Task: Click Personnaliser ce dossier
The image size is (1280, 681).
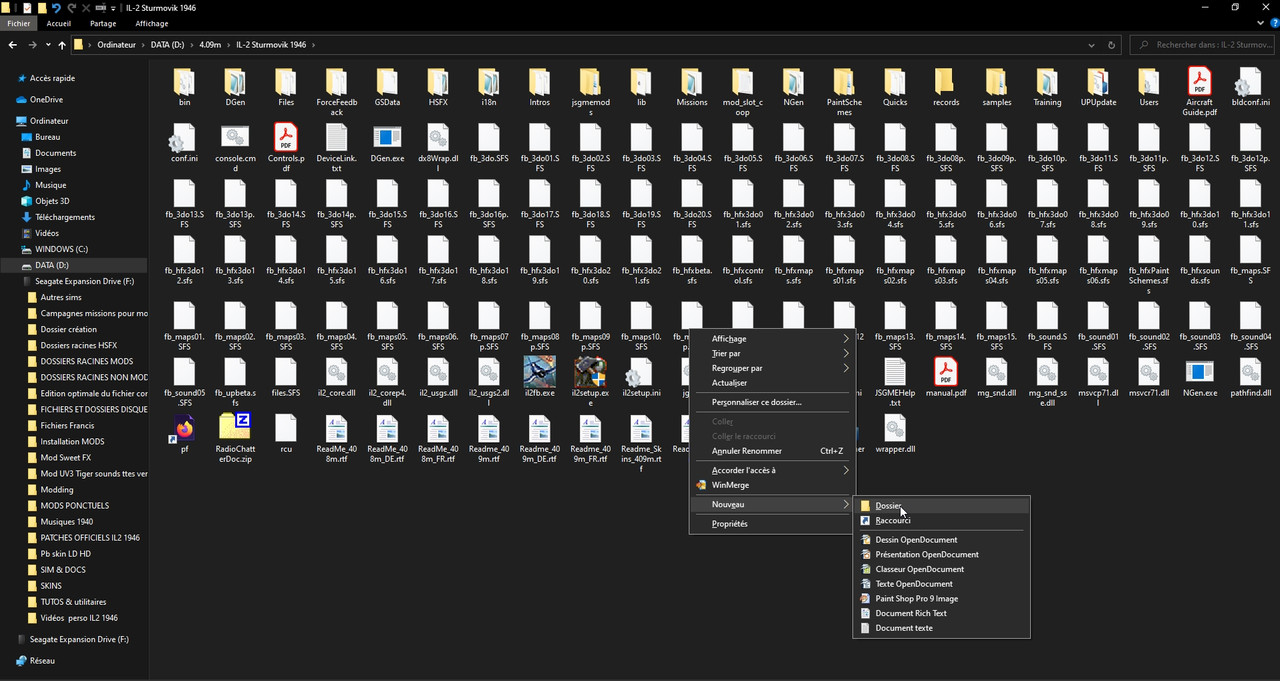Action: (x=772, y=402)
